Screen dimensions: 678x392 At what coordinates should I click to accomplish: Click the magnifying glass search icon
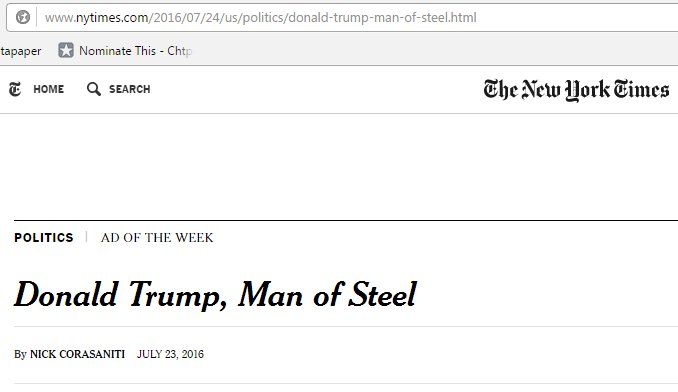pos(93,89)
